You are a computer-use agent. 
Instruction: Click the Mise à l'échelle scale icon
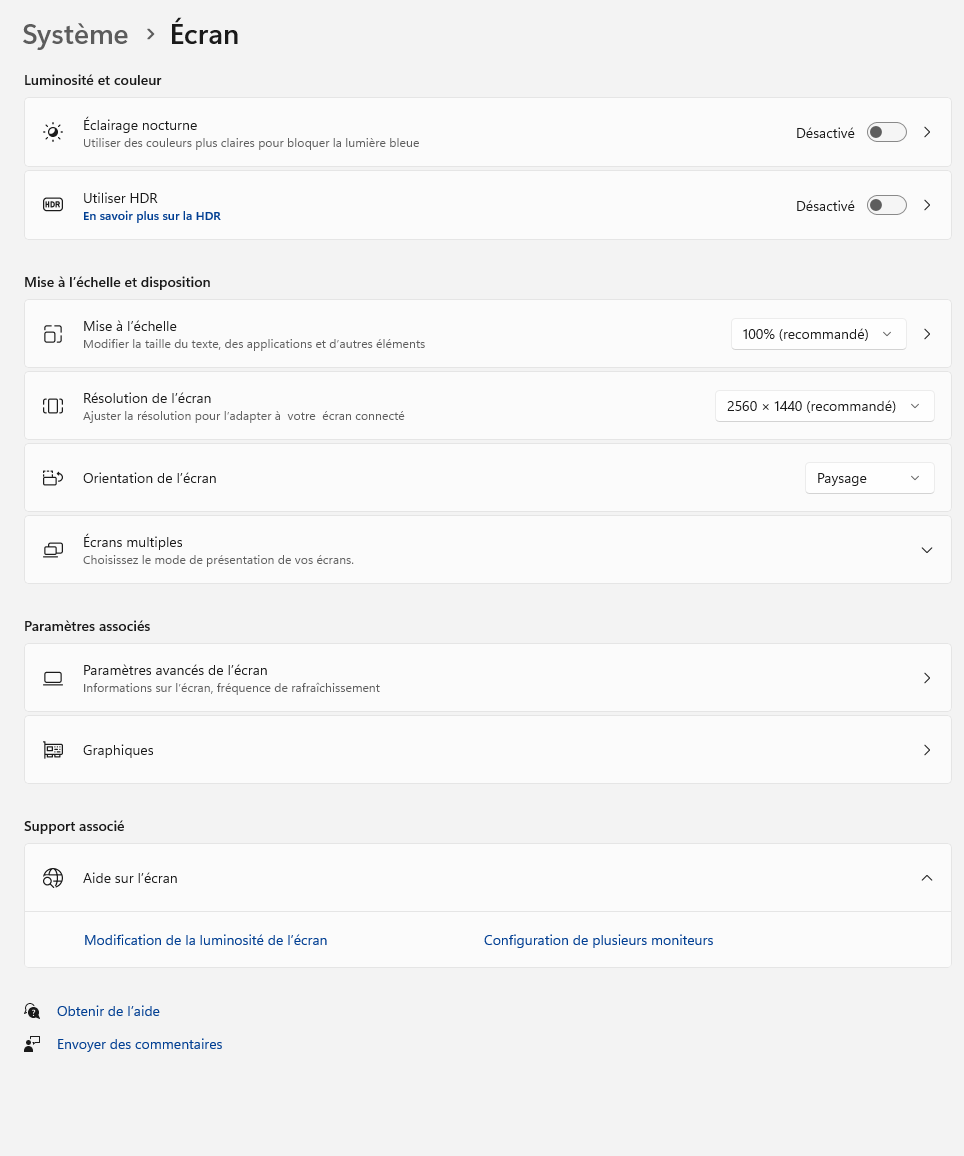click(x=53, y=334)
